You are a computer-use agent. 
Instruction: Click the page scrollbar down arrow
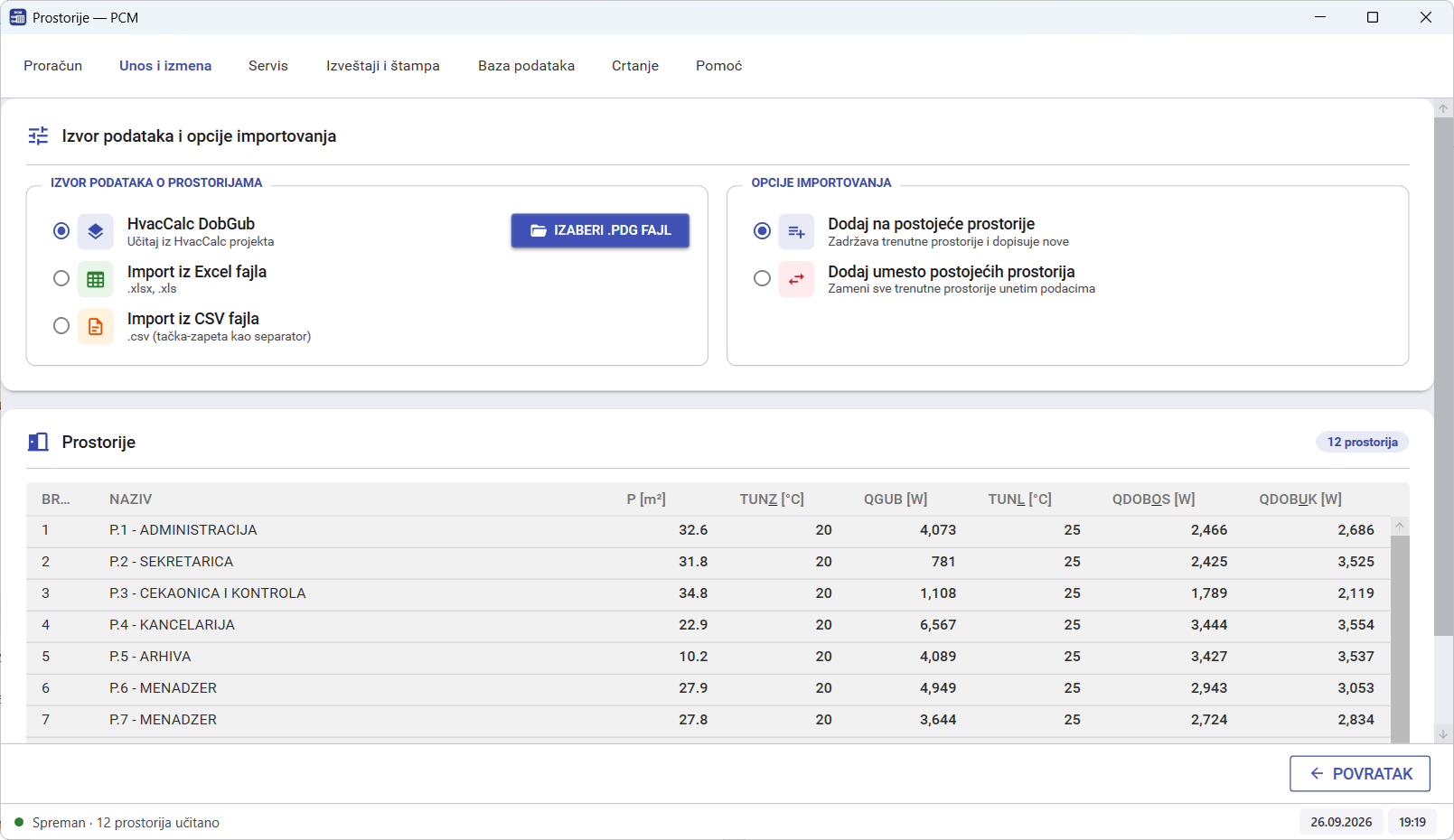[1443, 735]
